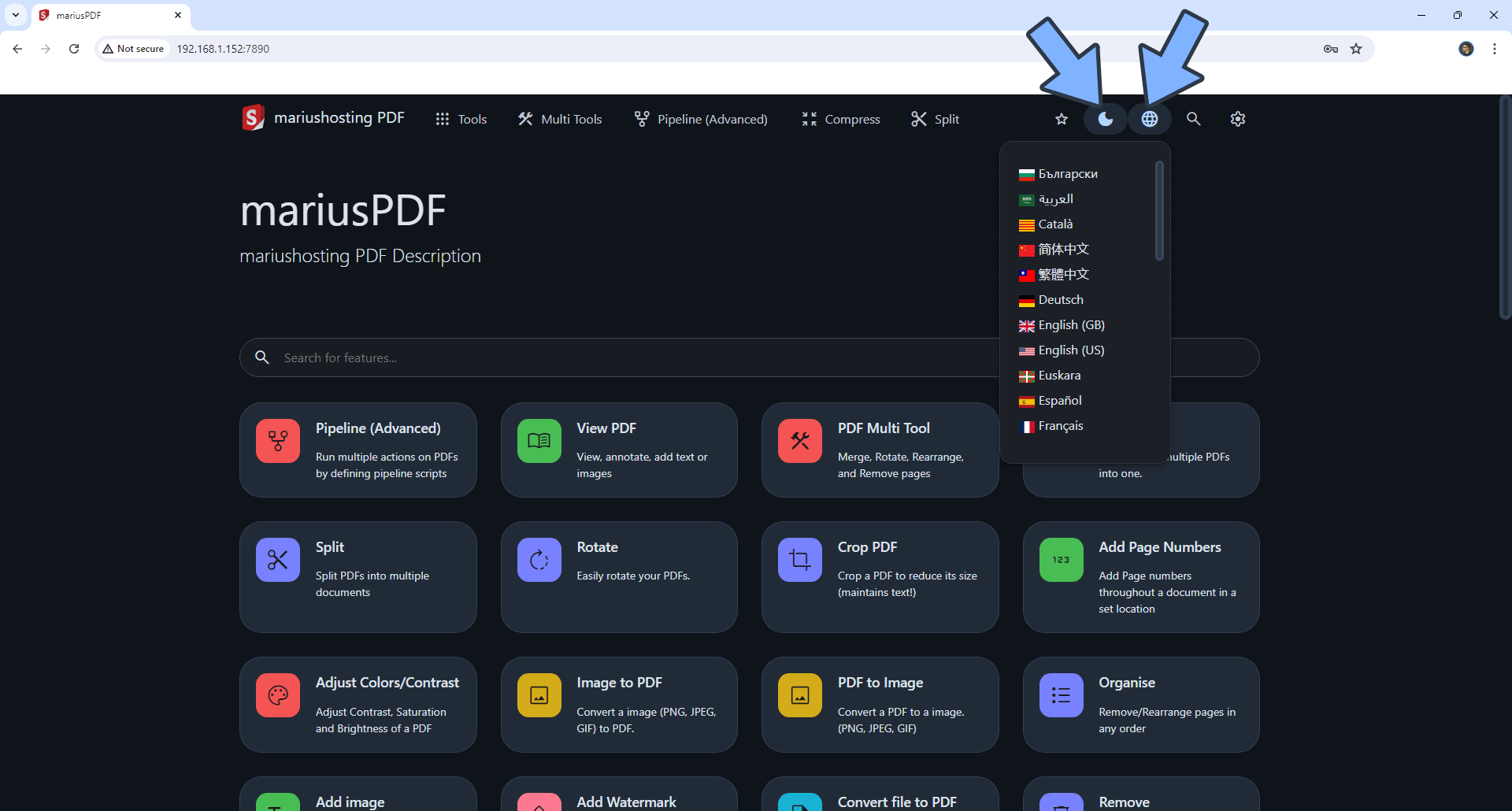Click the mariushosting PDF logo
The height and width of the screenshot is (811, 1512).
pyautogui.click(x=323, y=118)
